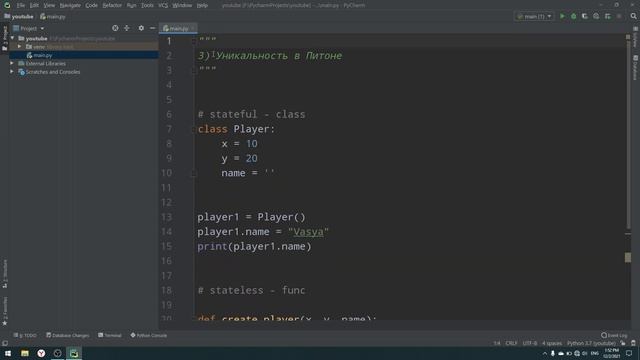This screenshot has width=640, height=360.
Task: Open the VCS menu
Action: pos(163,5)
